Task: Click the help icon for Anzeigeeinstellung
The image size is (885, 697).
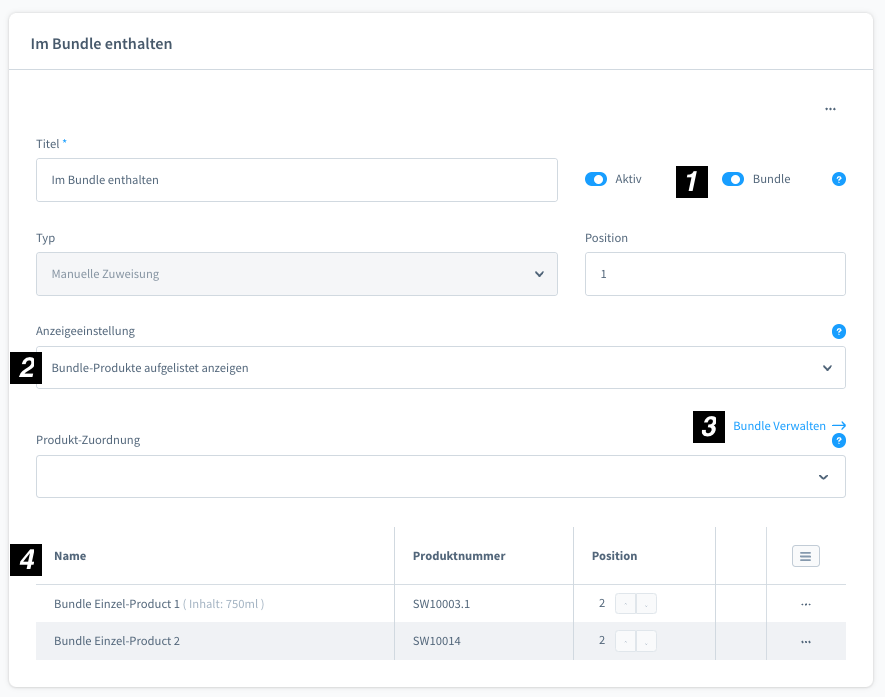Action: 839,331
